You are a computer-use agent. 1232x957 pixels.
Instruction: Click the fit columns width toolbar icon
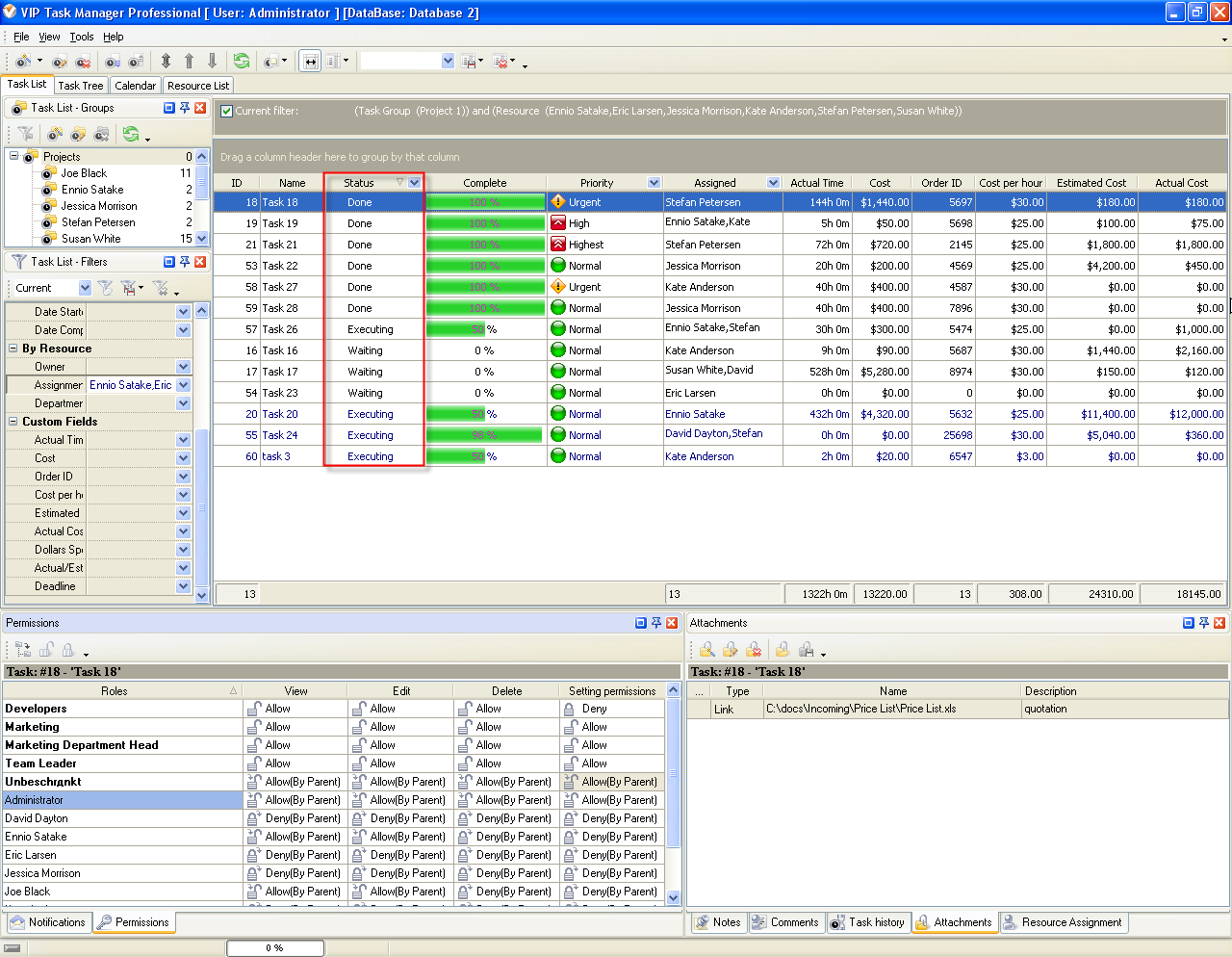pyautogui.click(x=310, y=61)
